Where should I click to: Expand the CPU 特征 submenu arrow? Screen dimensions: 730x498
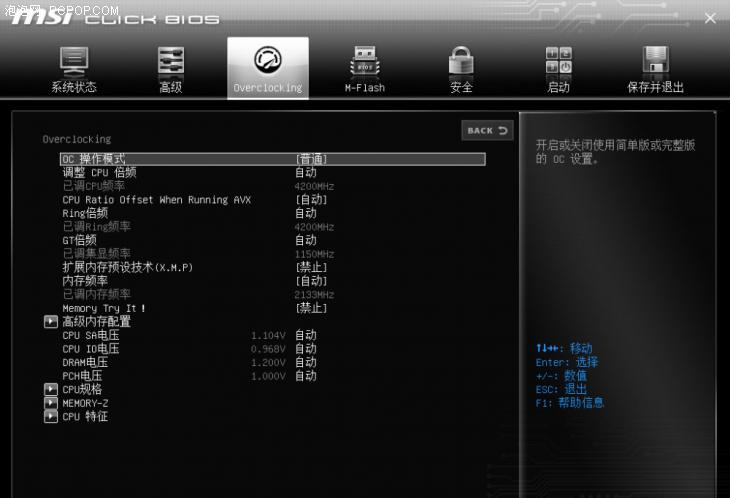click(x=51, y=417)
